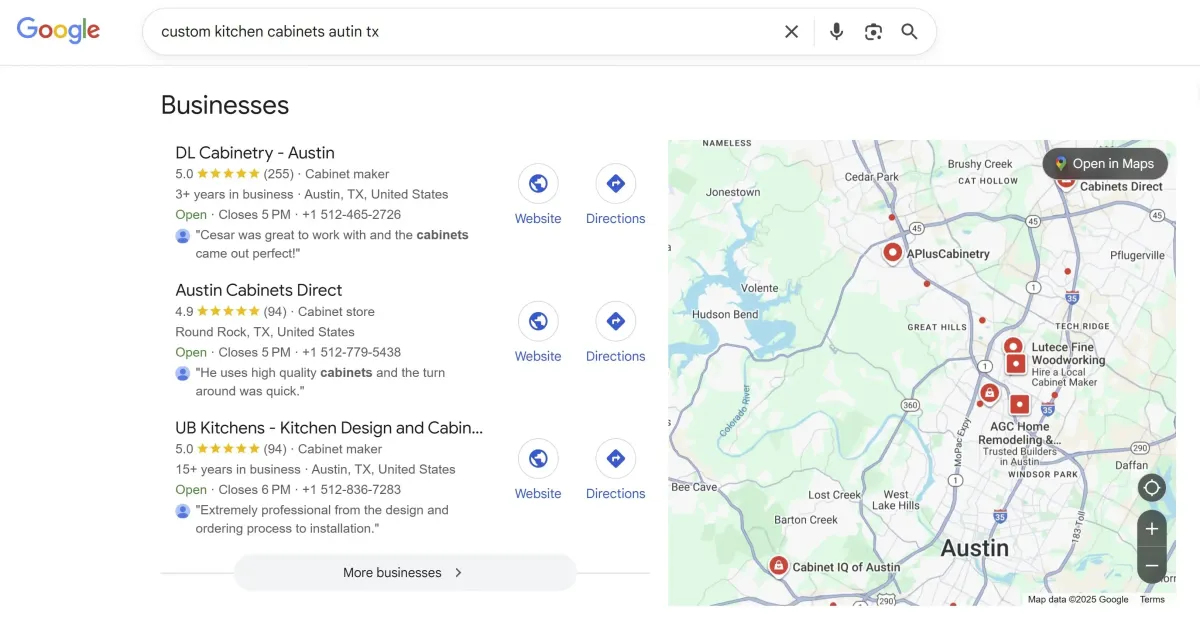Viewport: 1200px width, 635px height.
Task: Expand More businesses list
Action: point(405,573)
